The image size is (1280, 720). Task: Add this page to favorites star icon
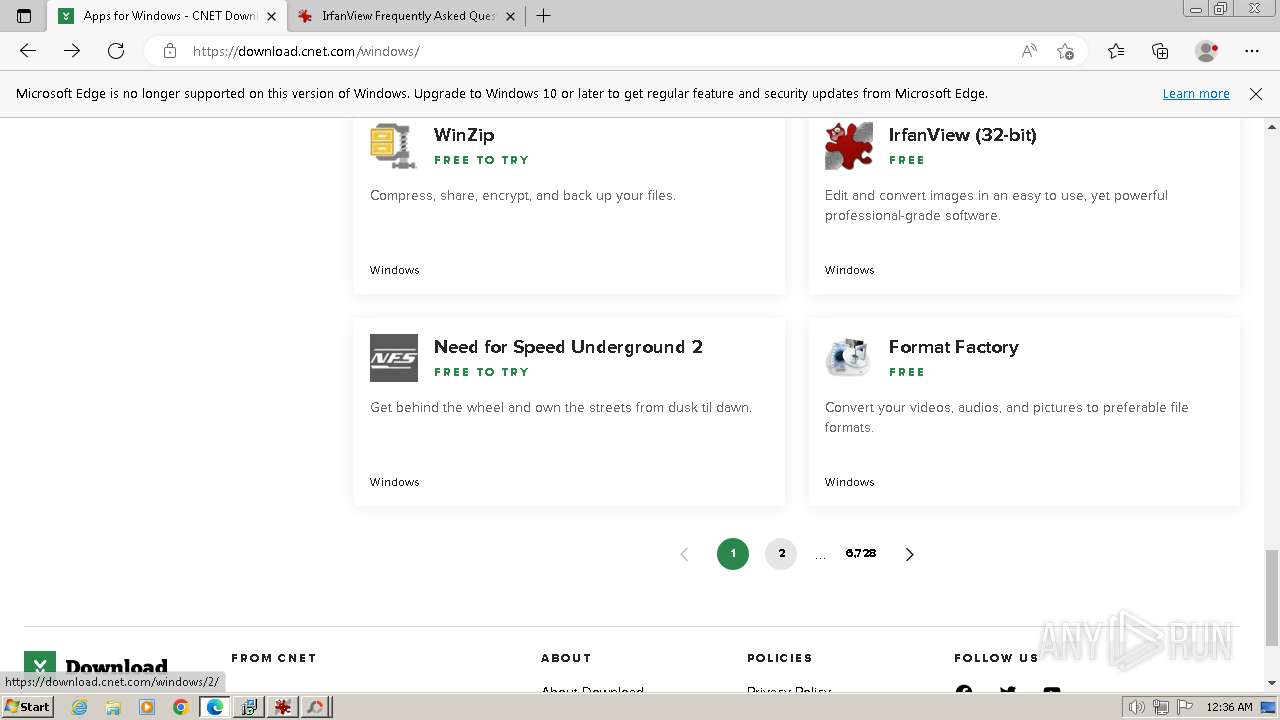1065,51
